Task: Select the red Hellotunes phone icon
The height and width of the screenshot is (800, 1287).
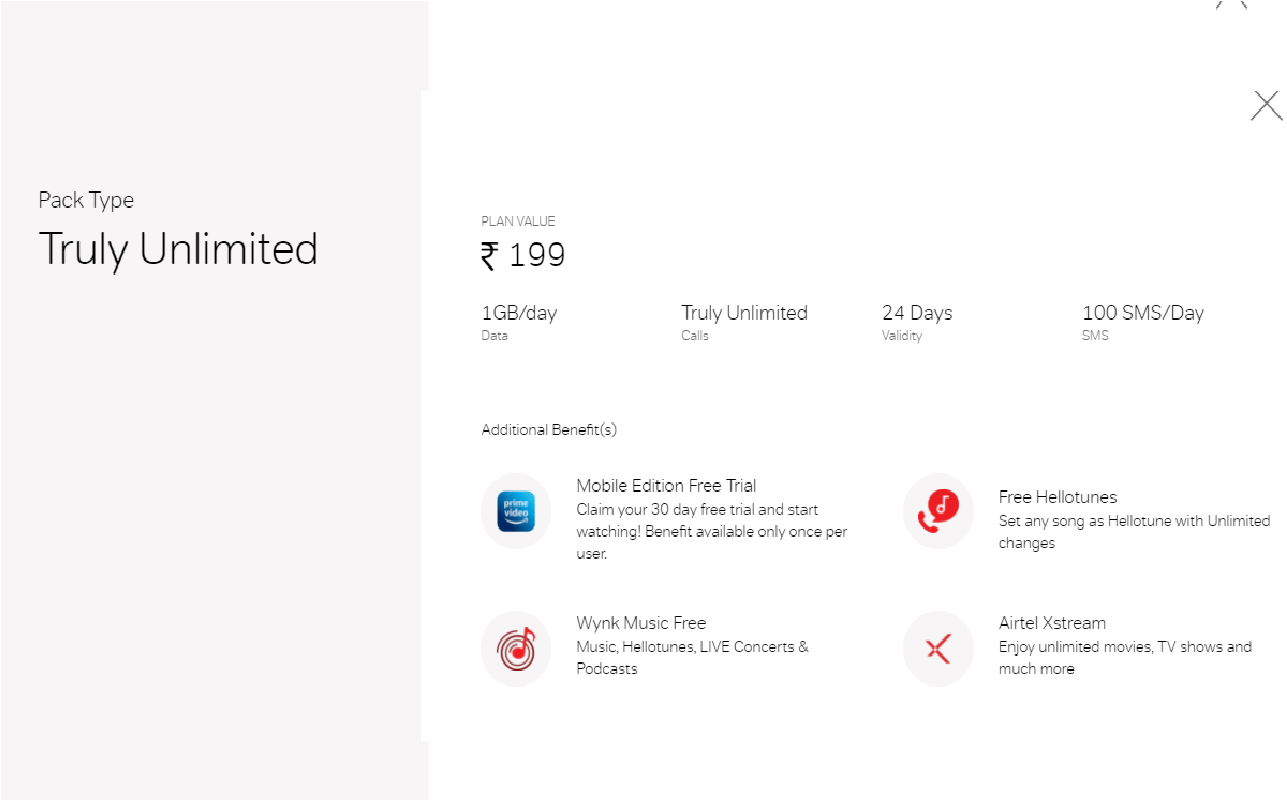Action: click(x=937, y=511)
